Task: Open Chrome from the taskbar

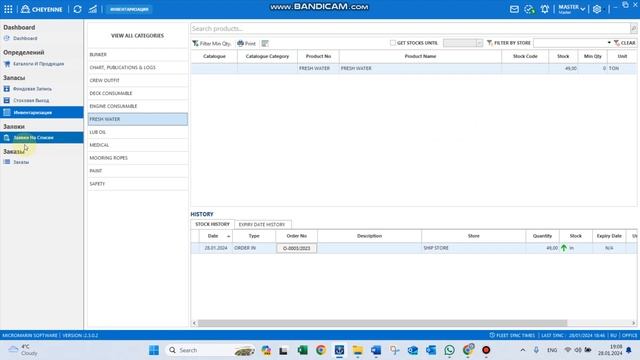Action: [321, 350]
